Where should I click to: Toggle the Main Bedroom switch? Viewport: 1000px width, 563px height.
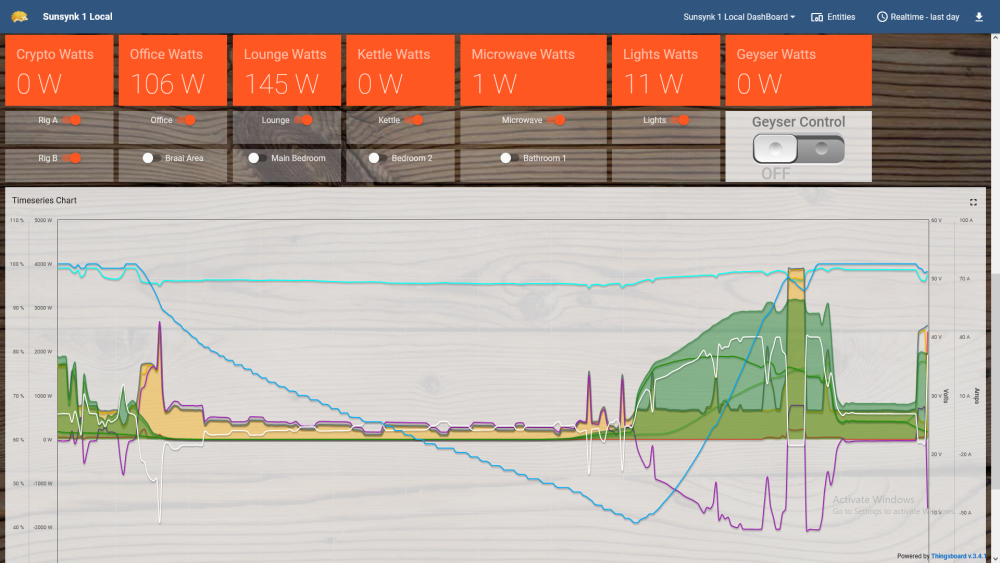pos(257,158)
